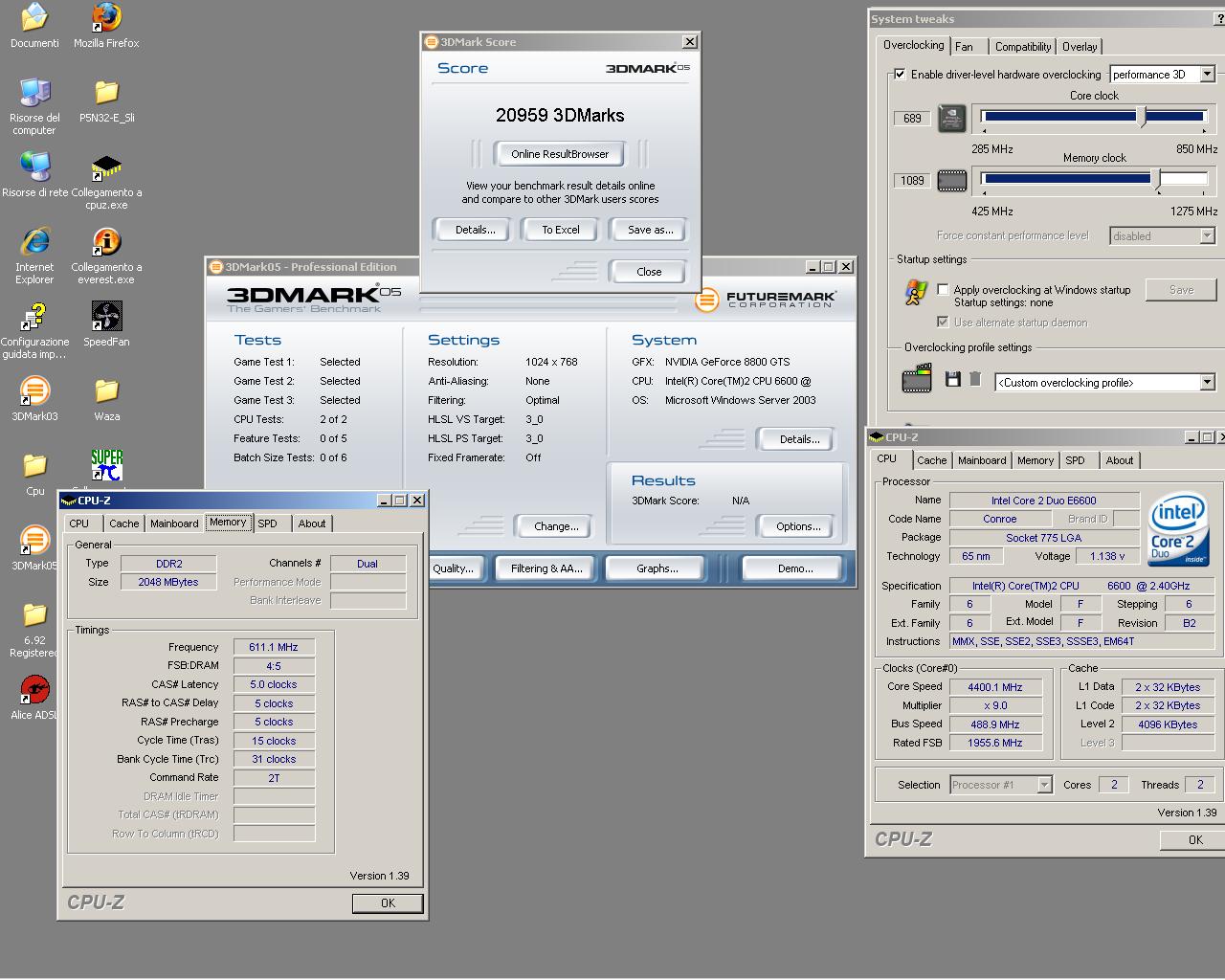The width and height of the screenshot is (1225, 980).
Task: Toggle Use alternate startup daemon checkbox
Action: 943,322
